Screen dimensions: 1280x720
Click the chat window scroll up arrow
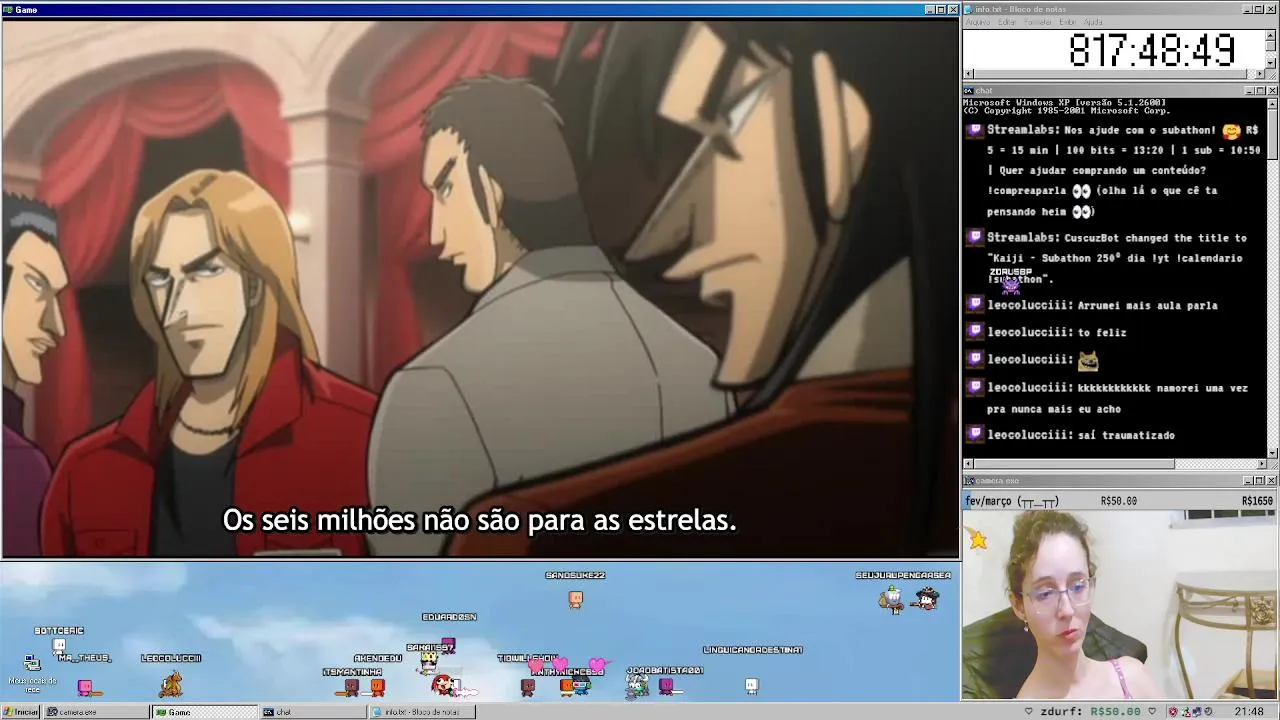(1272, 103)
